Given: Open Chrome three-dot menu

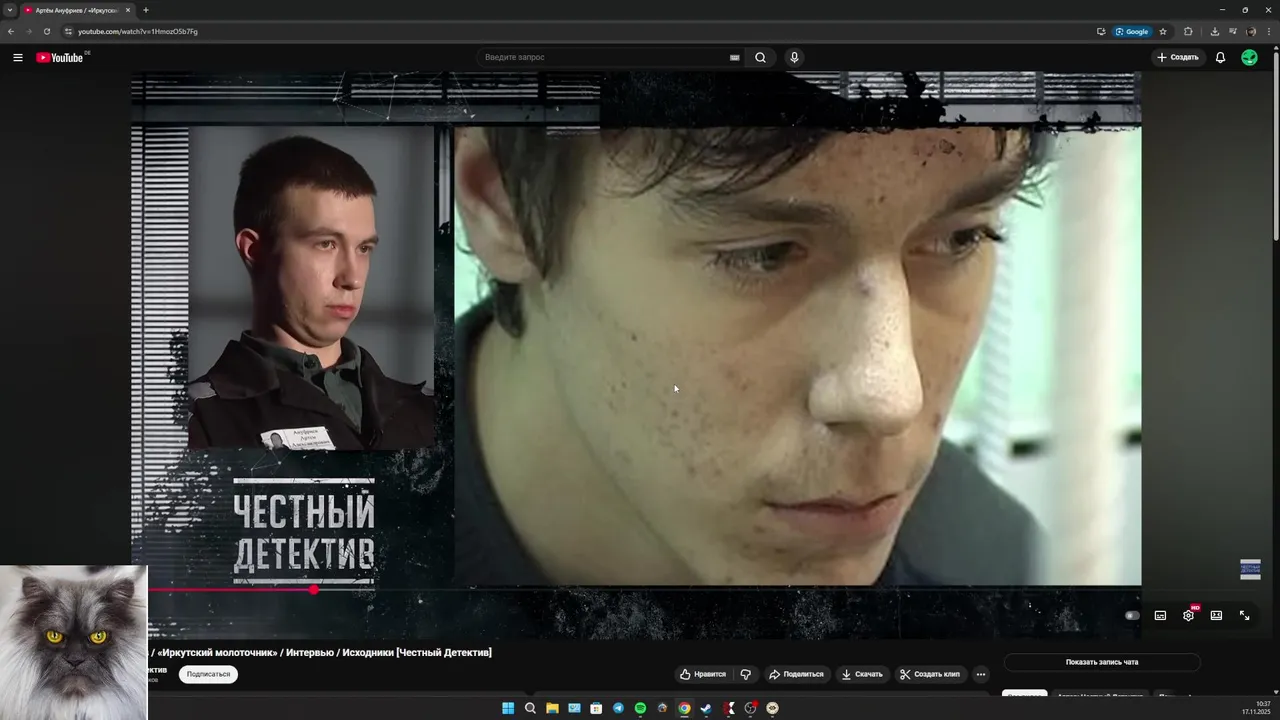Looking at the screenshot, I should click(x=1269, y=31).
